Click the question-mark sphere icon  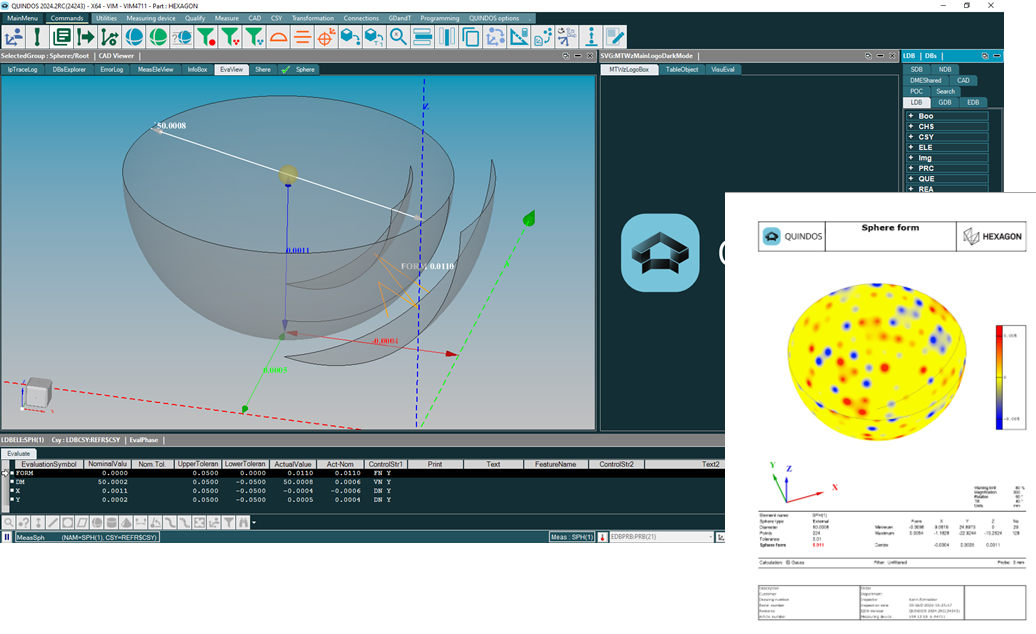click(182, 37)
